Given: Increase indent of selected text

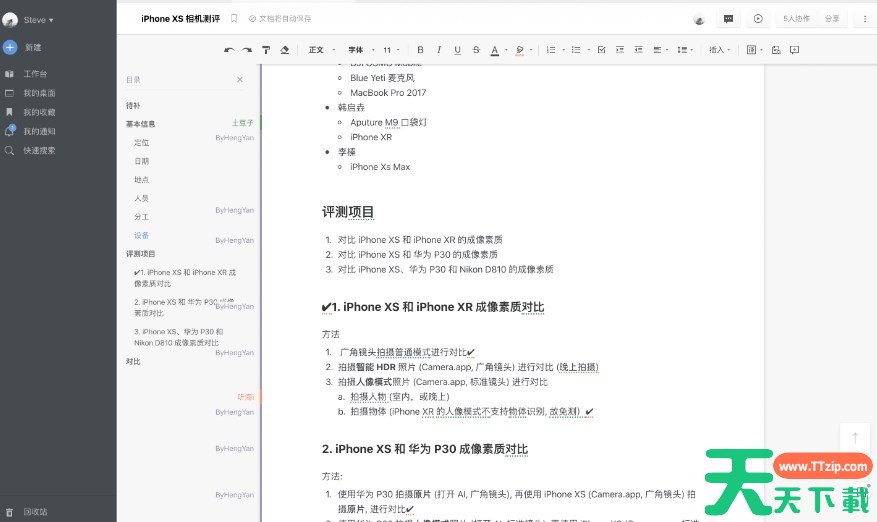Looking at the screenshot, I should point(620,50).
